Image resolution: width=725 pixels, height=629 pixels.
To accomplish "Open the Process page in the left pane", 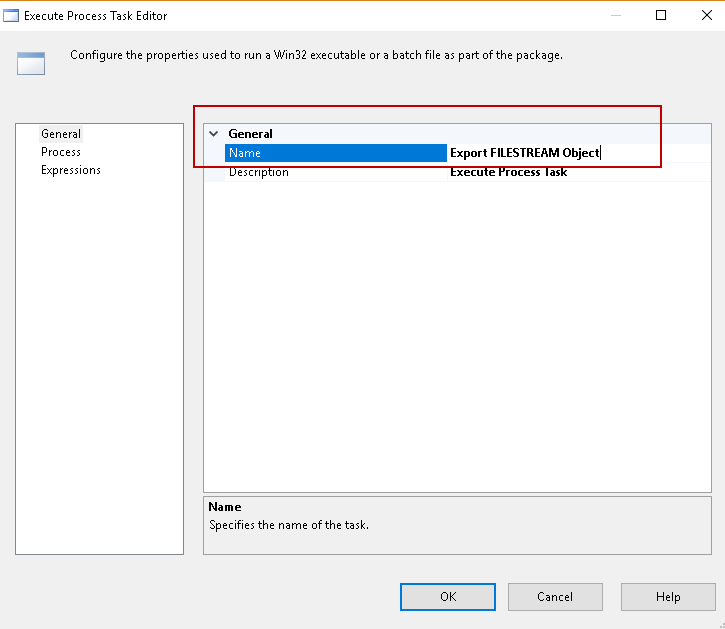I will click(x=61, y=152).
